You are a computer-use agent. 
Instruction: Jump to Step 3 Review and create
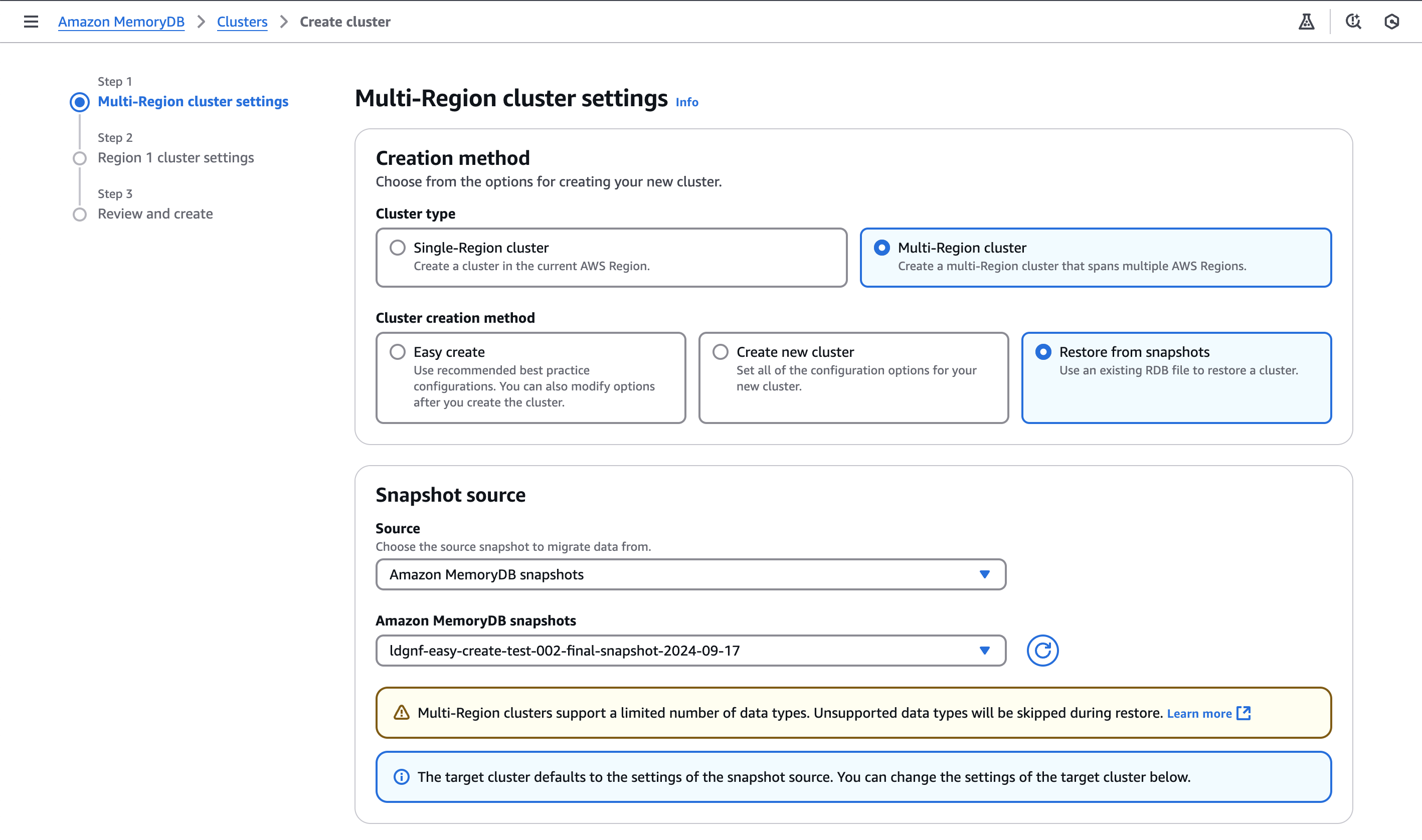[x=155, y=214]
